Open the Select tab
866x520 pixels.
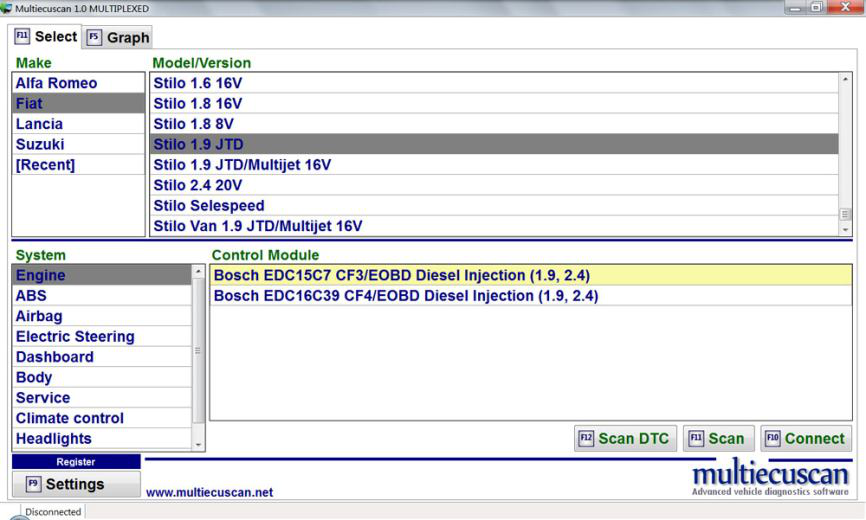click(x=45, y=37)
